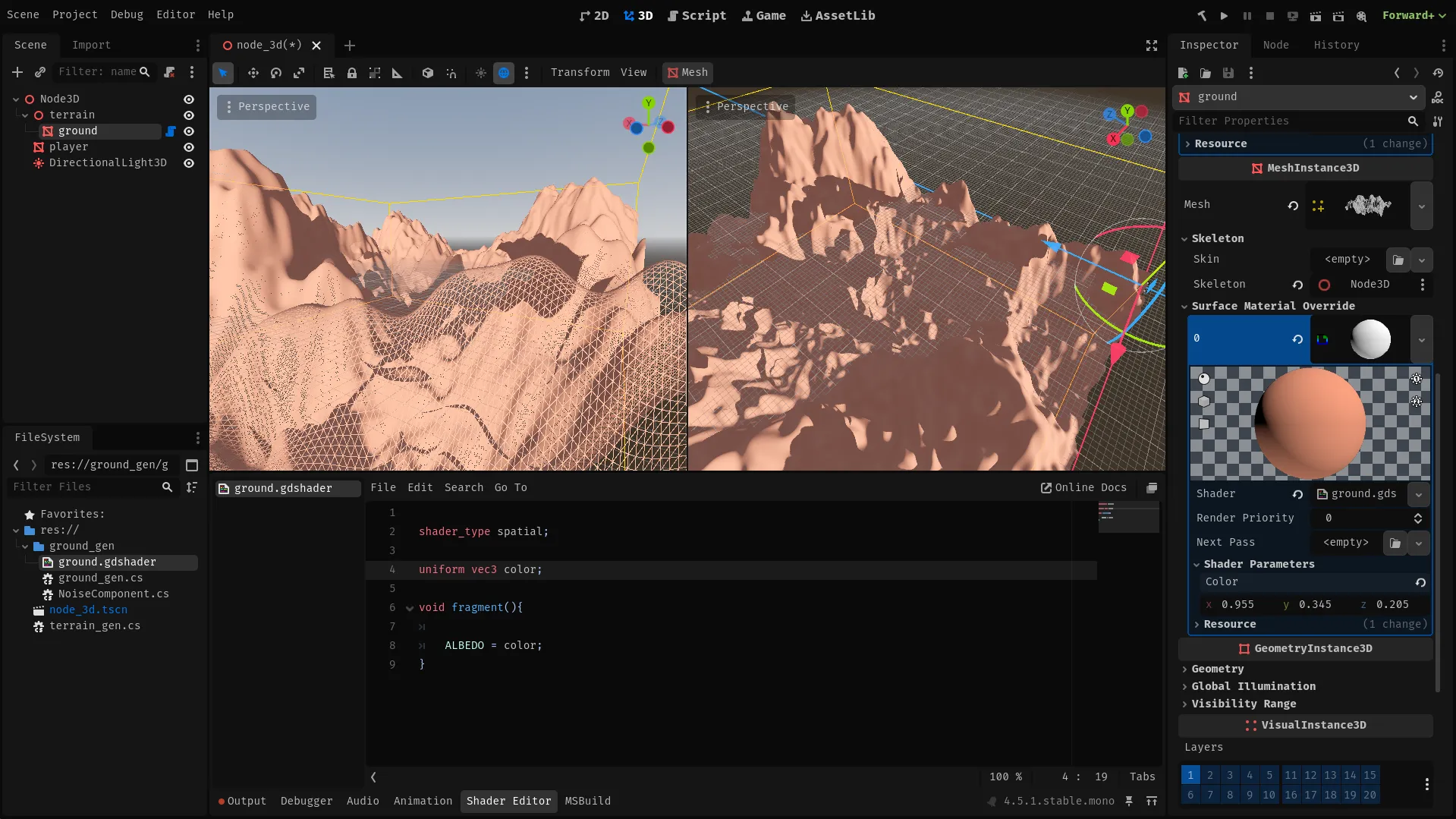Image resolution: width=1456 pixels, height=819 pixels.
Task: Click the instantiate child scene link icon
Action: coord(39,72)
